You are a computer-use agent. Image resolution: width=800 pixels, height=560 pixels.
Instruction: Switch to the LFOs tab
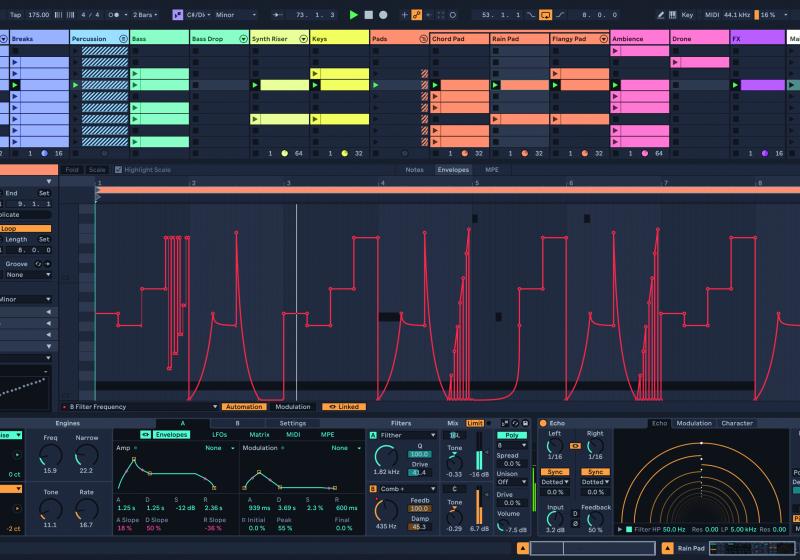[219, 435]
